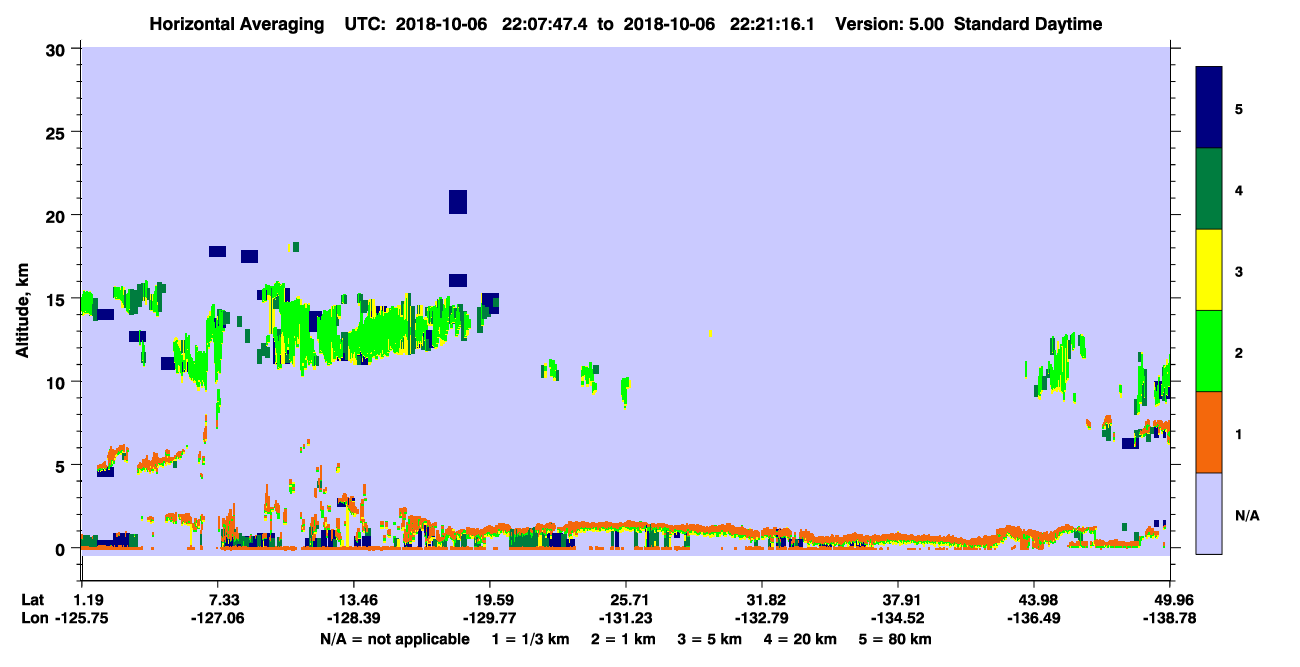
Task: Click the longitude value -138.78
Action: (1171, 619)
